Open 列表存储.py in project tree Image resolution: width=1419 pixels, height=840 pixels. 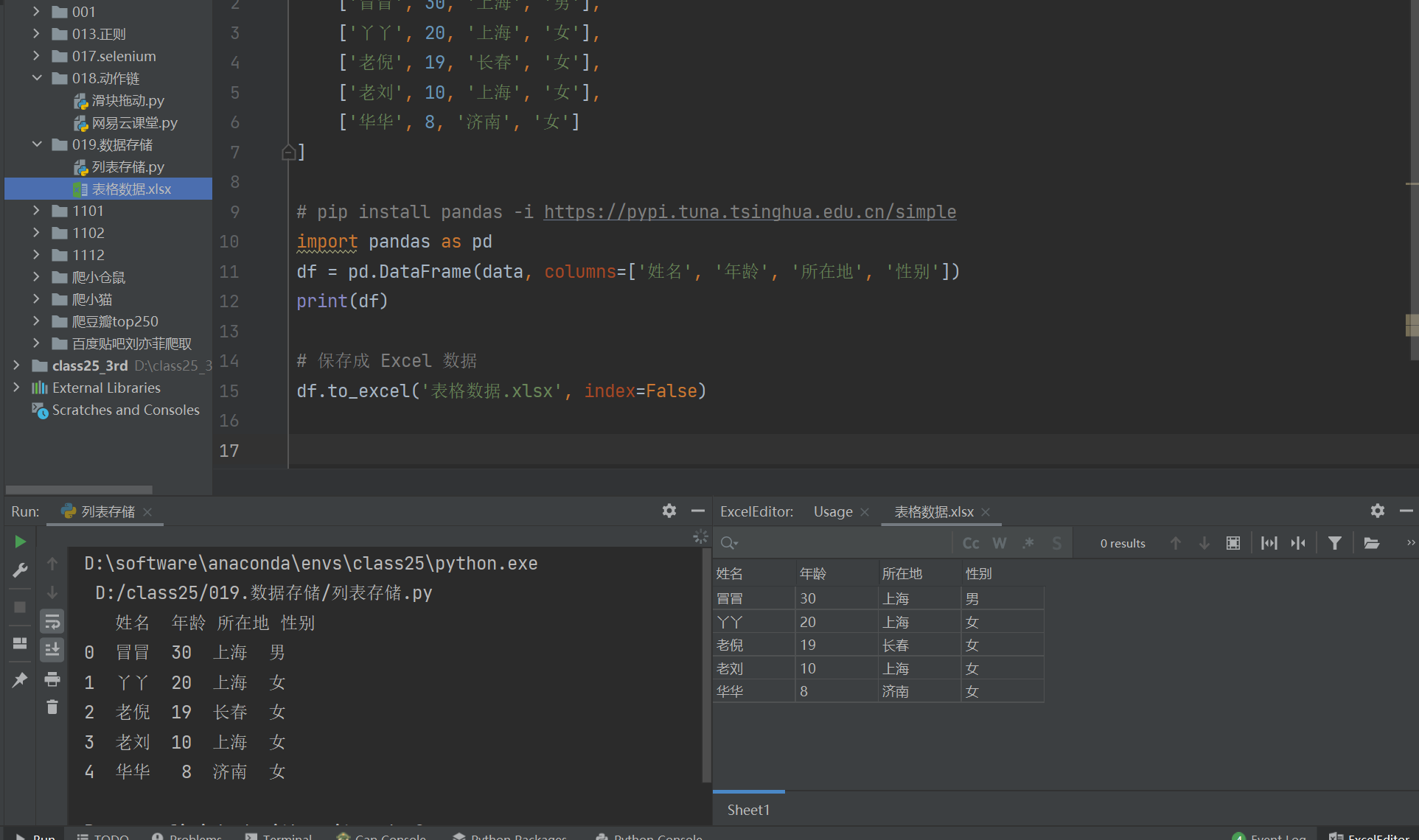[128, 167]
